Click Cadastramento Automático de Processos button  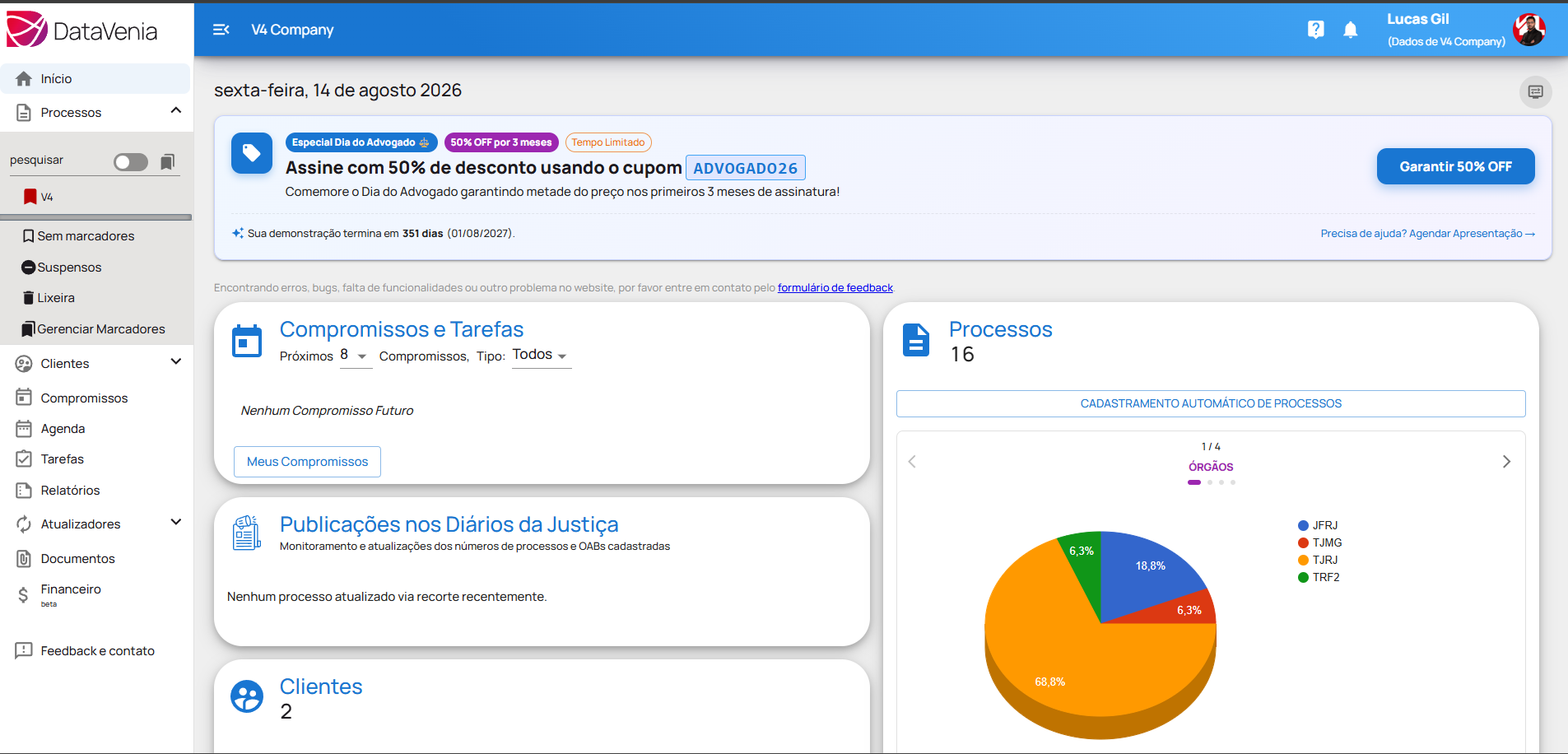1211,403
